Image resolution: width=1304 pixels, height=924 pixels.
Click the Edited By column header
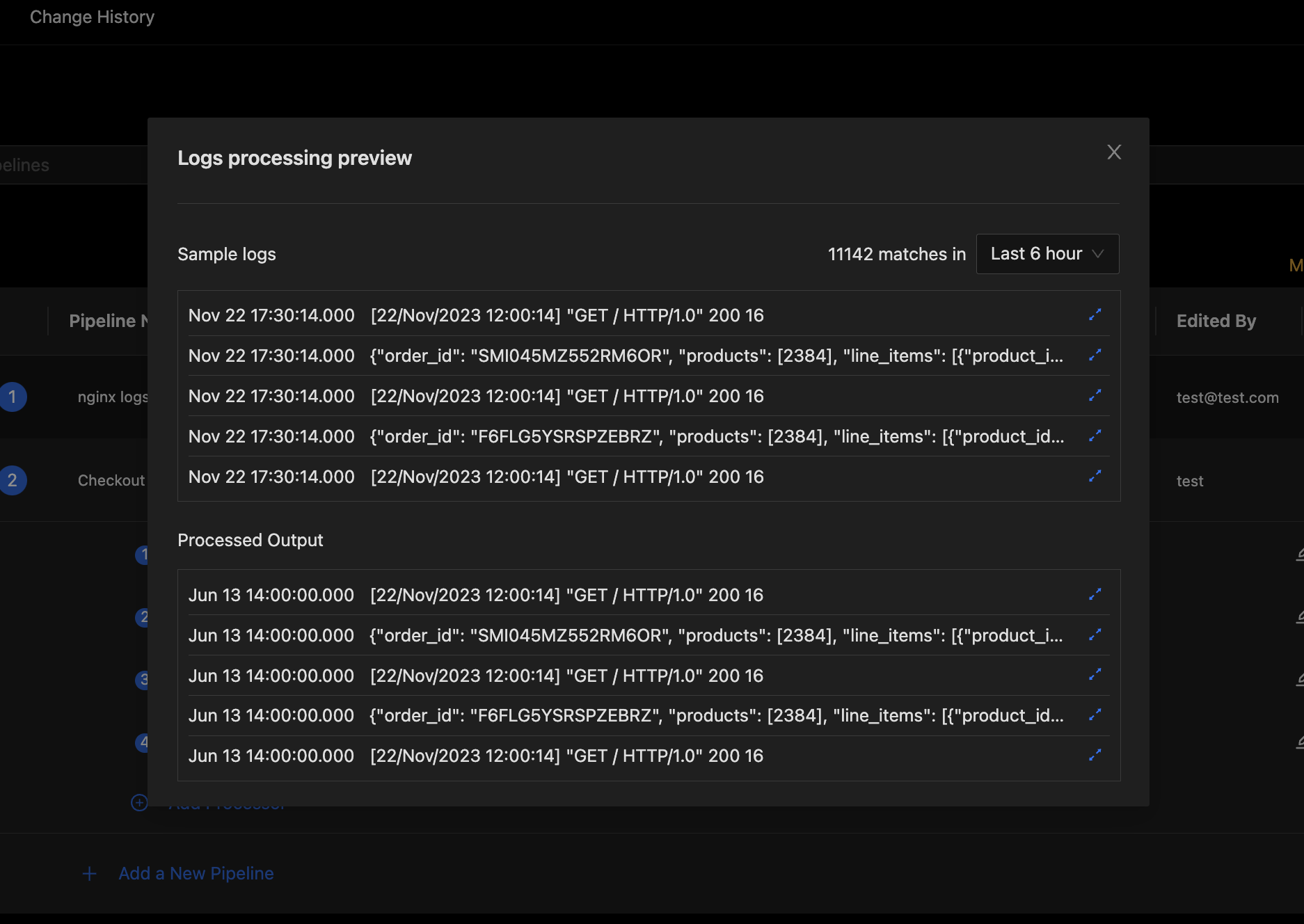(x=1216, y=321)
